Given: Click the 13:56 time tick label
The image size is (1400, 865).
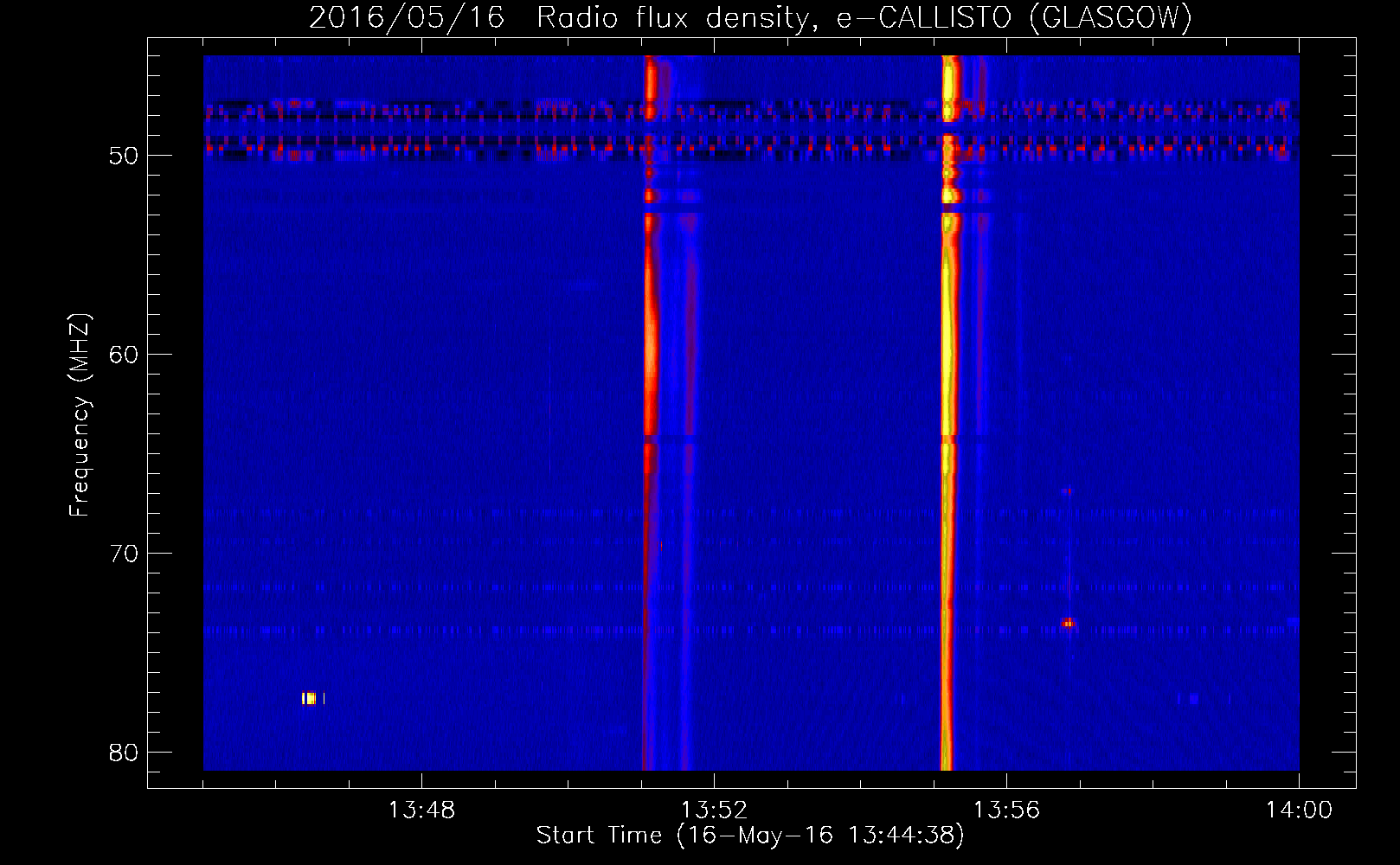Looking at the screenshot, I should (x=1006, y=810).
